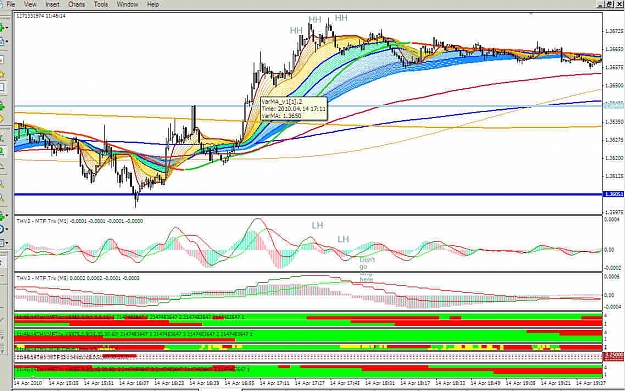Image resolution: width=625 pixels, height=391 pixels.
Task: Click the '14 Apr 17:27' time axis label
Action: [310, 383]
